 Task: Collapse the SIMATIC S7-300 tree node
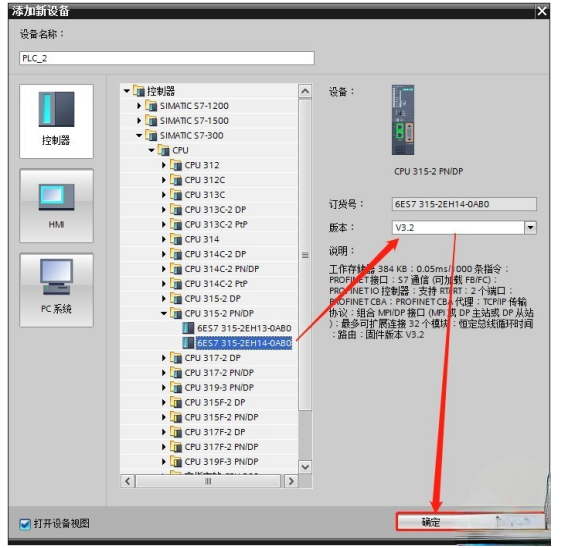pos(139,135)
